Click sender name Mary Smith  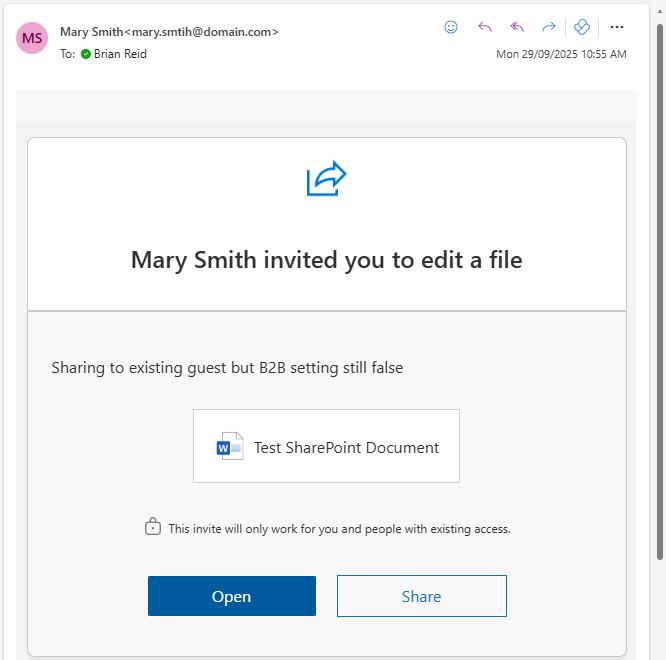point(90,32)
